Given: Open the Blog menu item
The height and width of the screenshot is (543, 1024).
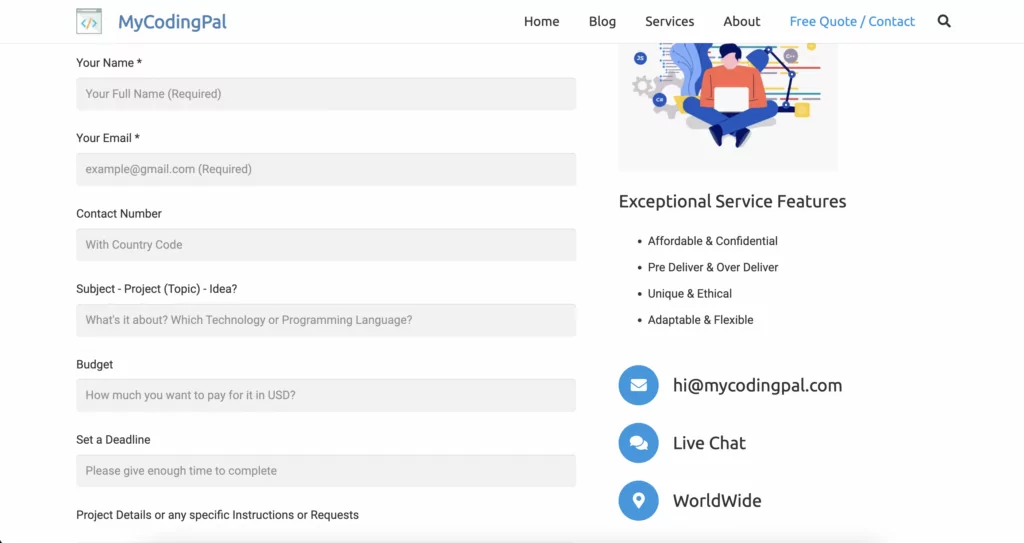Looking at the screenshot, I should [602, 22].
